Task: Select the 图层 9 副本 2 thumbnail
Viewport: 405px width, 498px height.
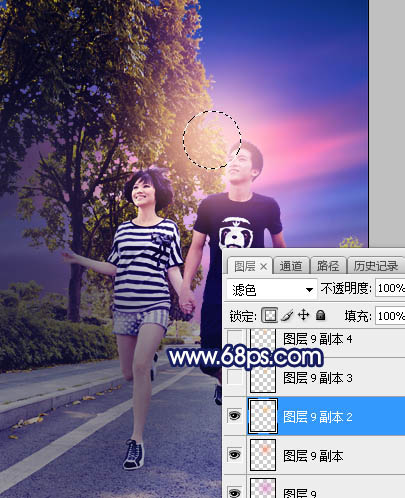Action: point(263,416)
